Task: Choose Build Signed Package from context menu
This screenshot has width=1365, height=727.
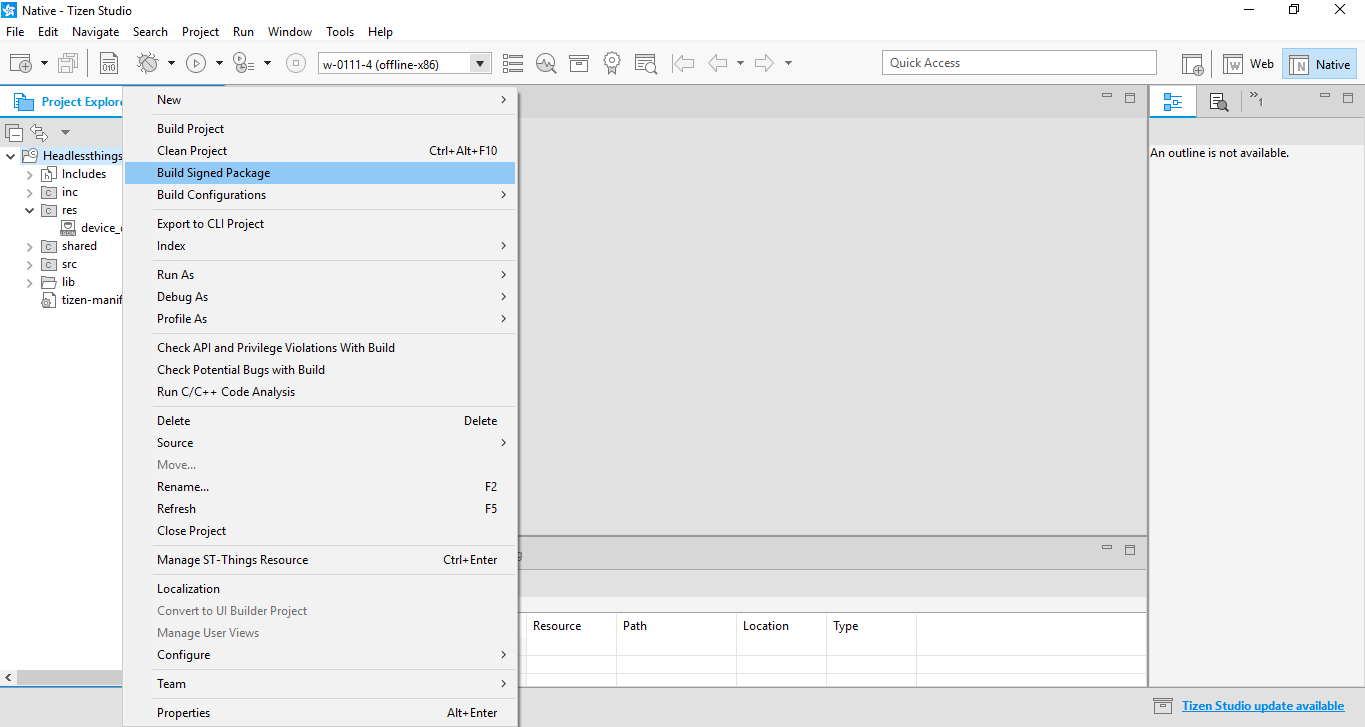Action: (x=214, y=173)
